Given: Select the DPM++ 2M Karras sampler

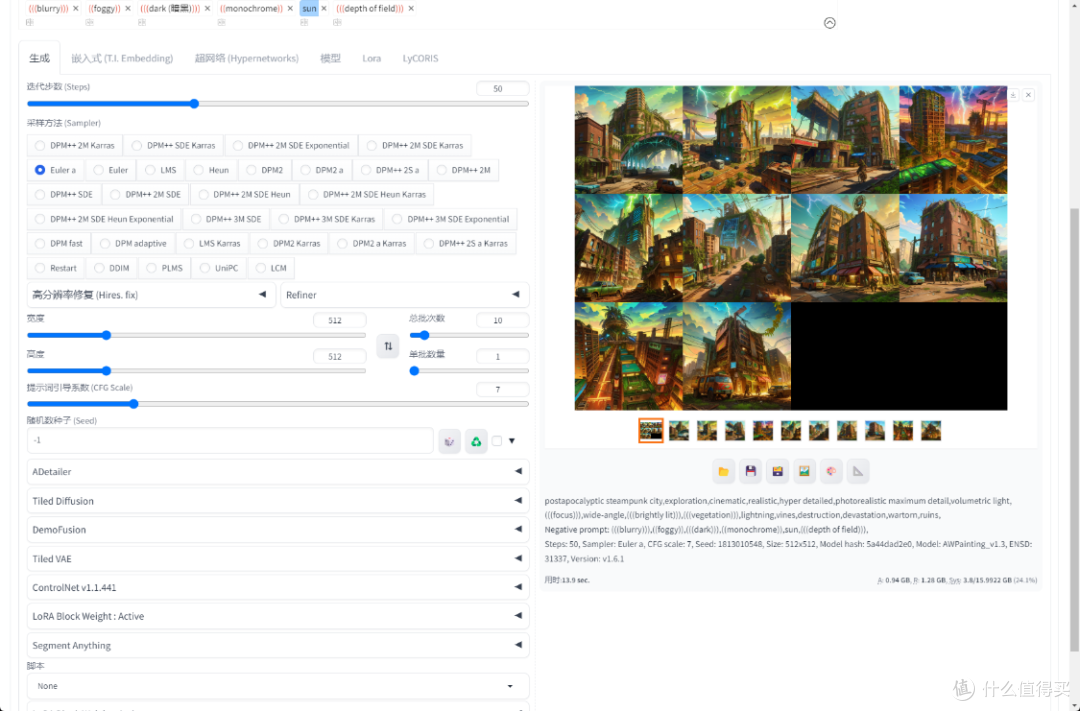Looking at the screenshot, I should [75, 145].
